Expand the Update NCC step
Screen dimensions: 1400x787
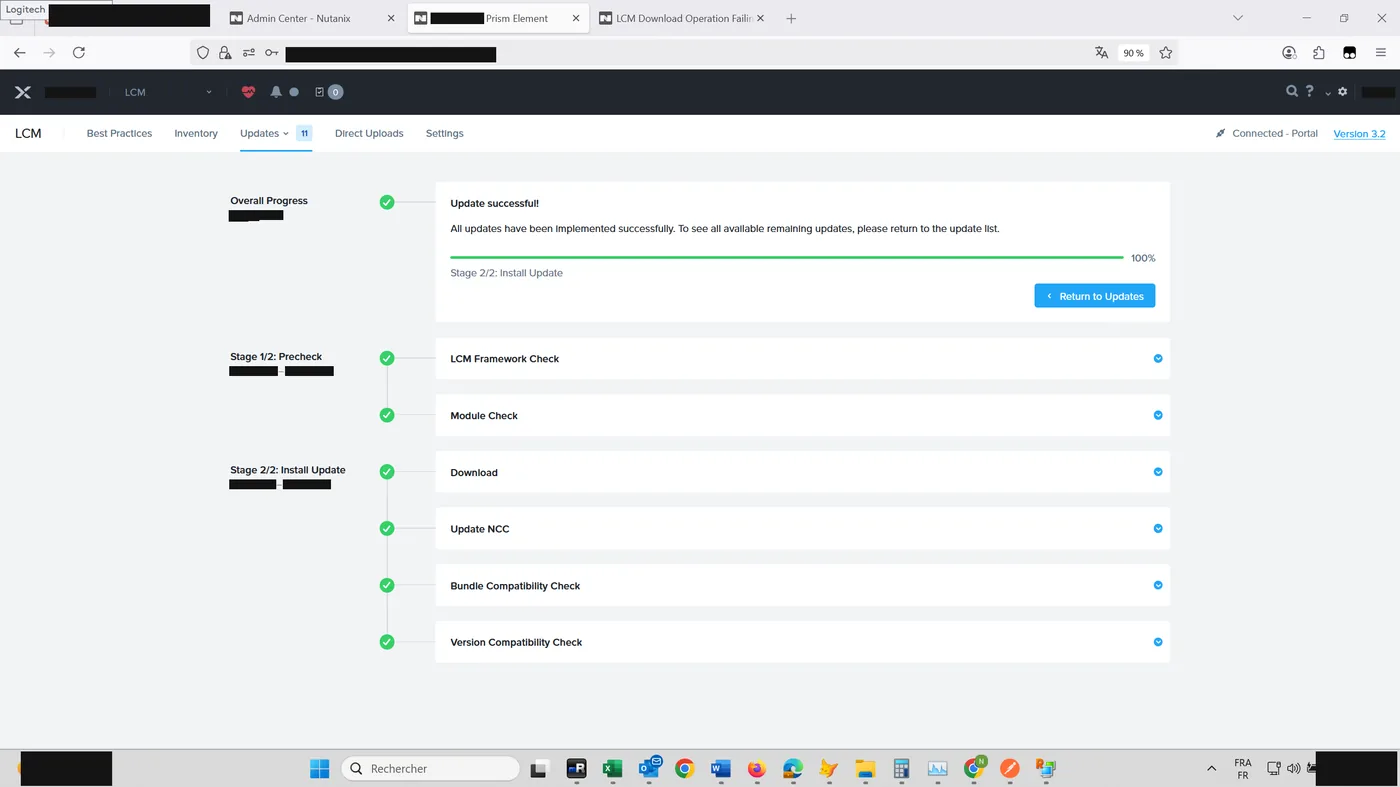click(x=802, y=529)
